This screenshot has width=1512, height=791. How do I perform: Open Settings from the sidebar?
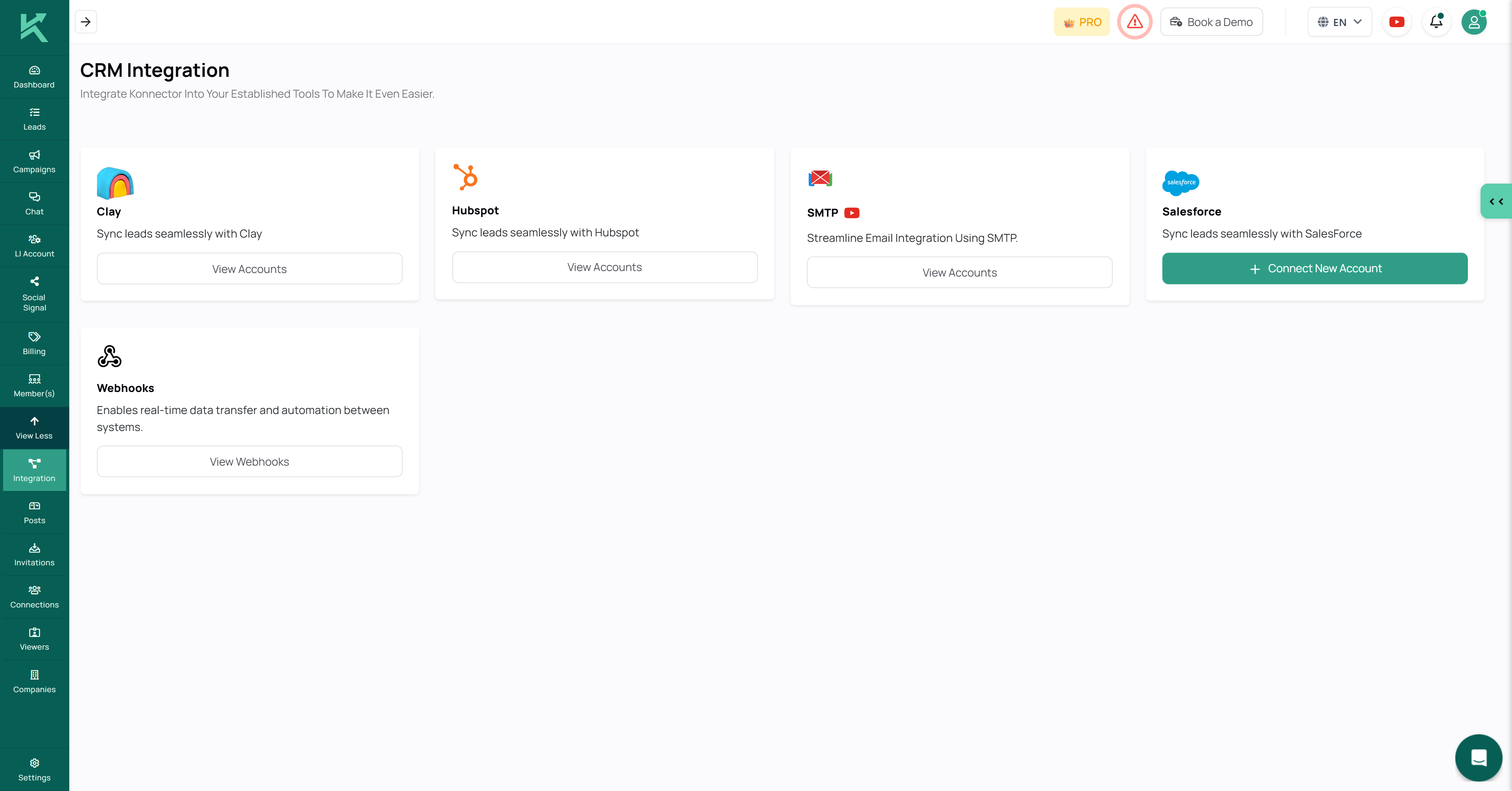(34, 769)
